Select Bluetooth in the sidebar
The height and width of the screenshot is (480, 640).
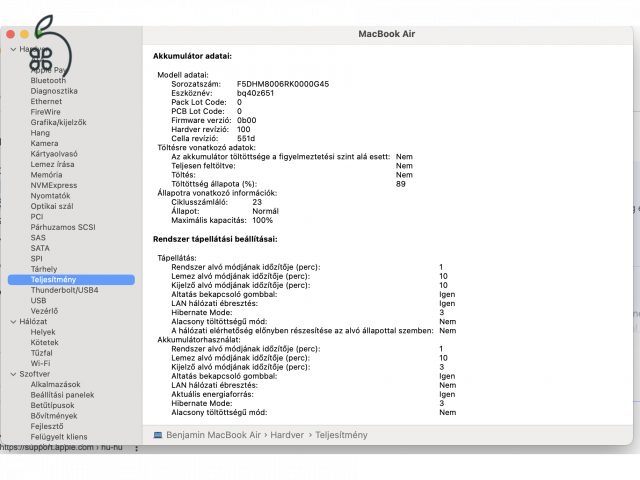tap(48, 80)
